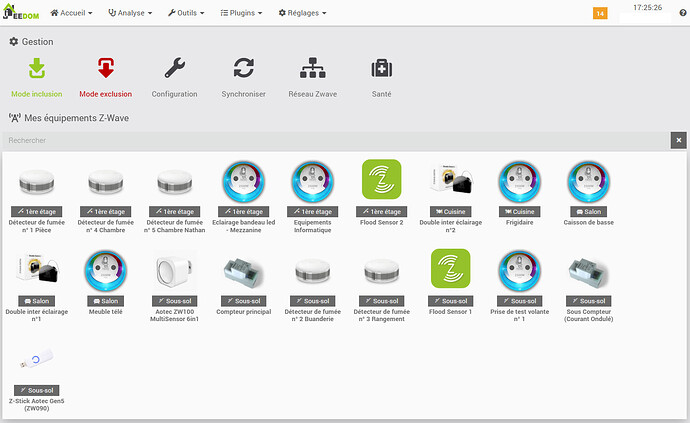Open the Santé medical kit icon
Screen dimensions: 690x423
[382, 68]
